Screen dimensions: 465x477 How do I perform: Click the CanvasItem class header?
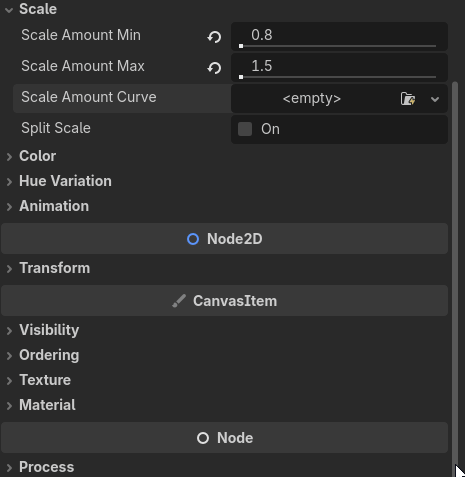[x=224, y=301]
